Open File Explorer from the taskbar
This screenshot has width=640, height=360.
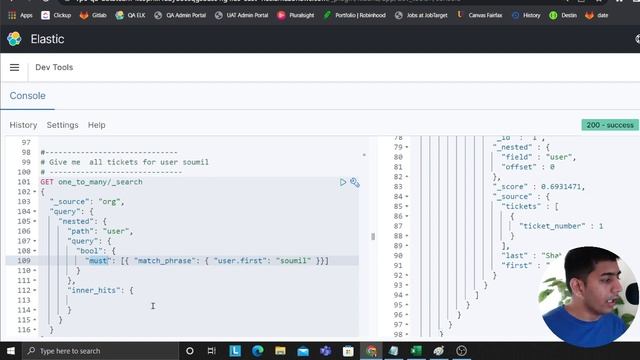coord(280,351)
